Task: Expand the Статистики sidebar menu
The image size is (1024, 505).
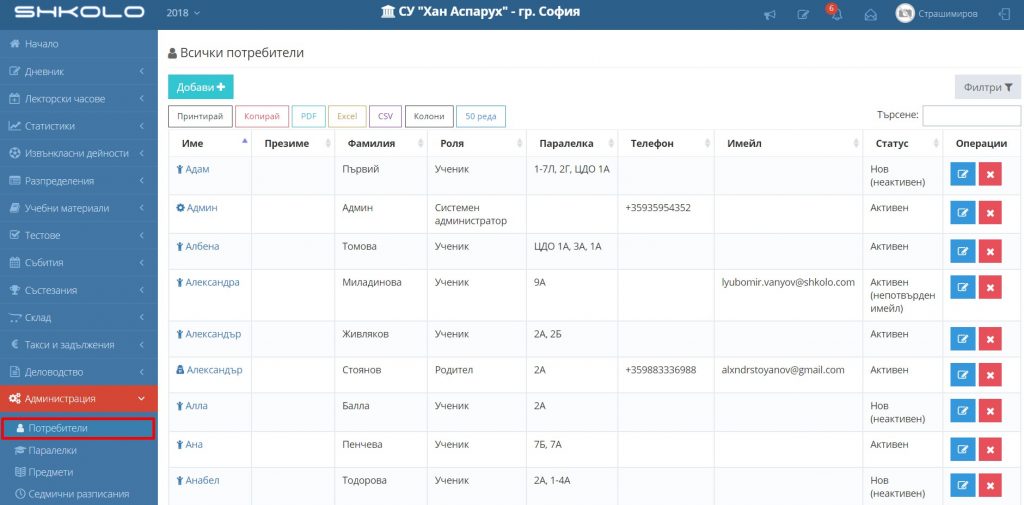Action: (78, 126)
